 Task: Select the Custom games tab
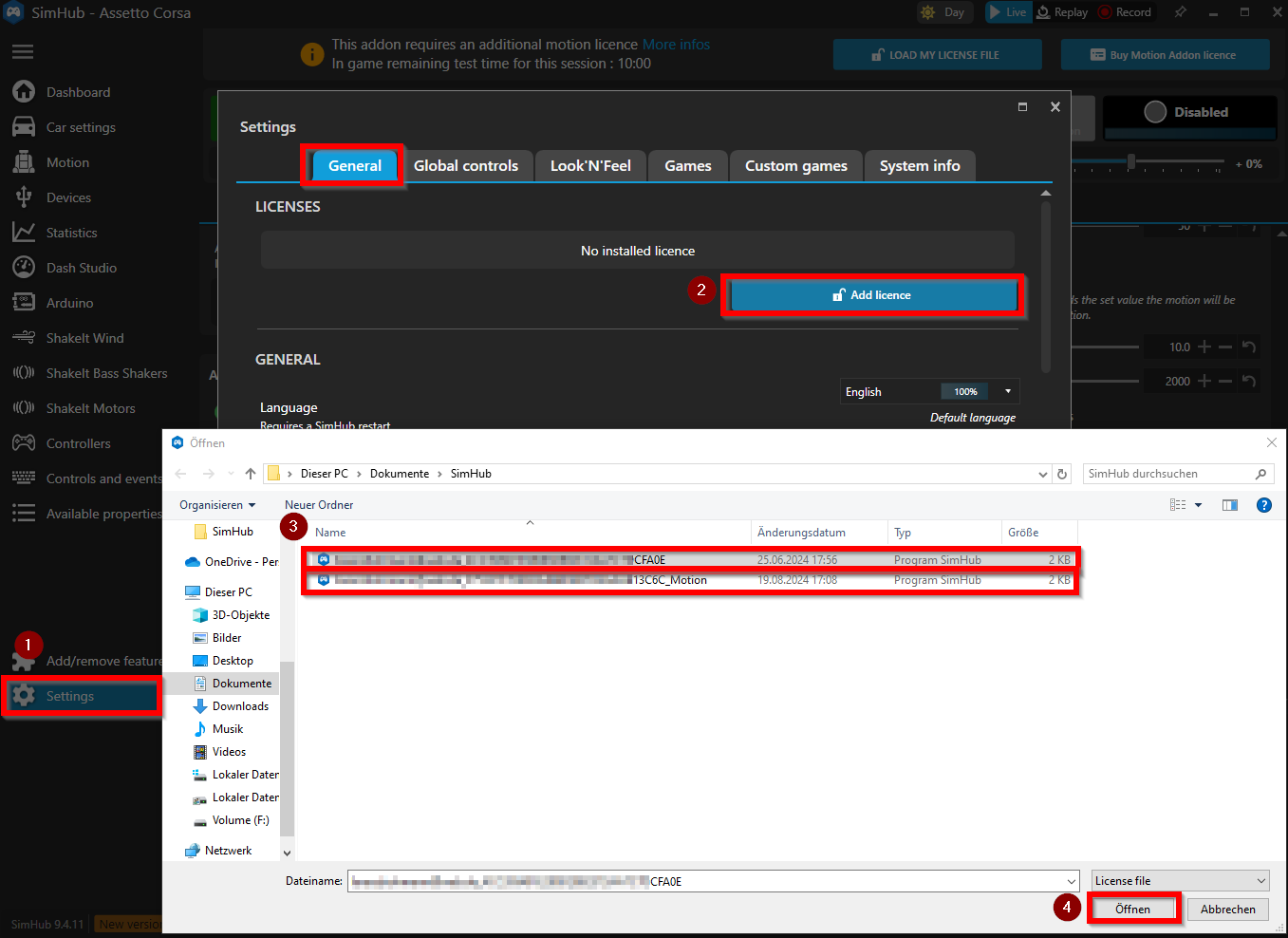click(795, 165)
